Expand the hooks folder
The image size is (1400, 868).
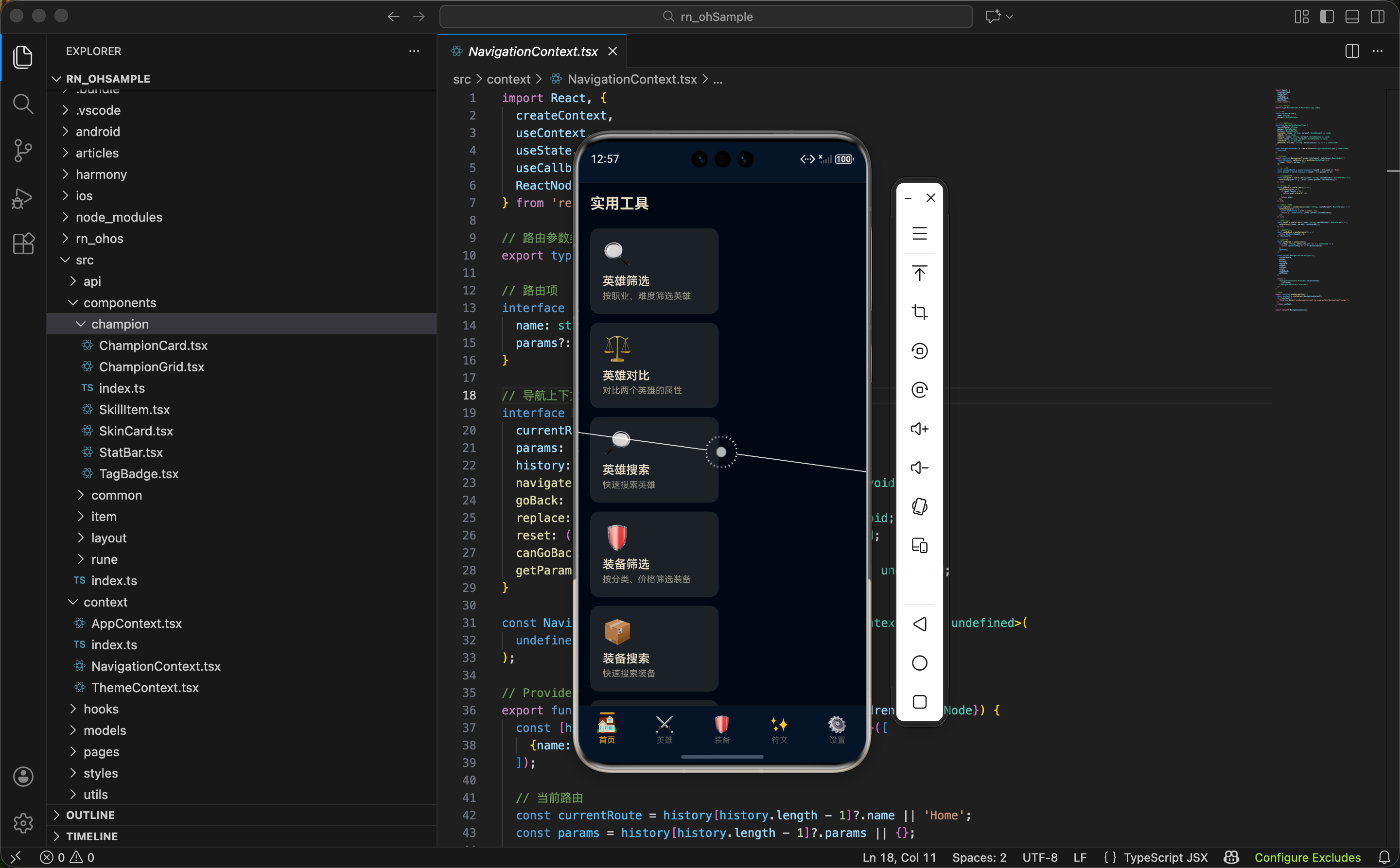point(101,709)
